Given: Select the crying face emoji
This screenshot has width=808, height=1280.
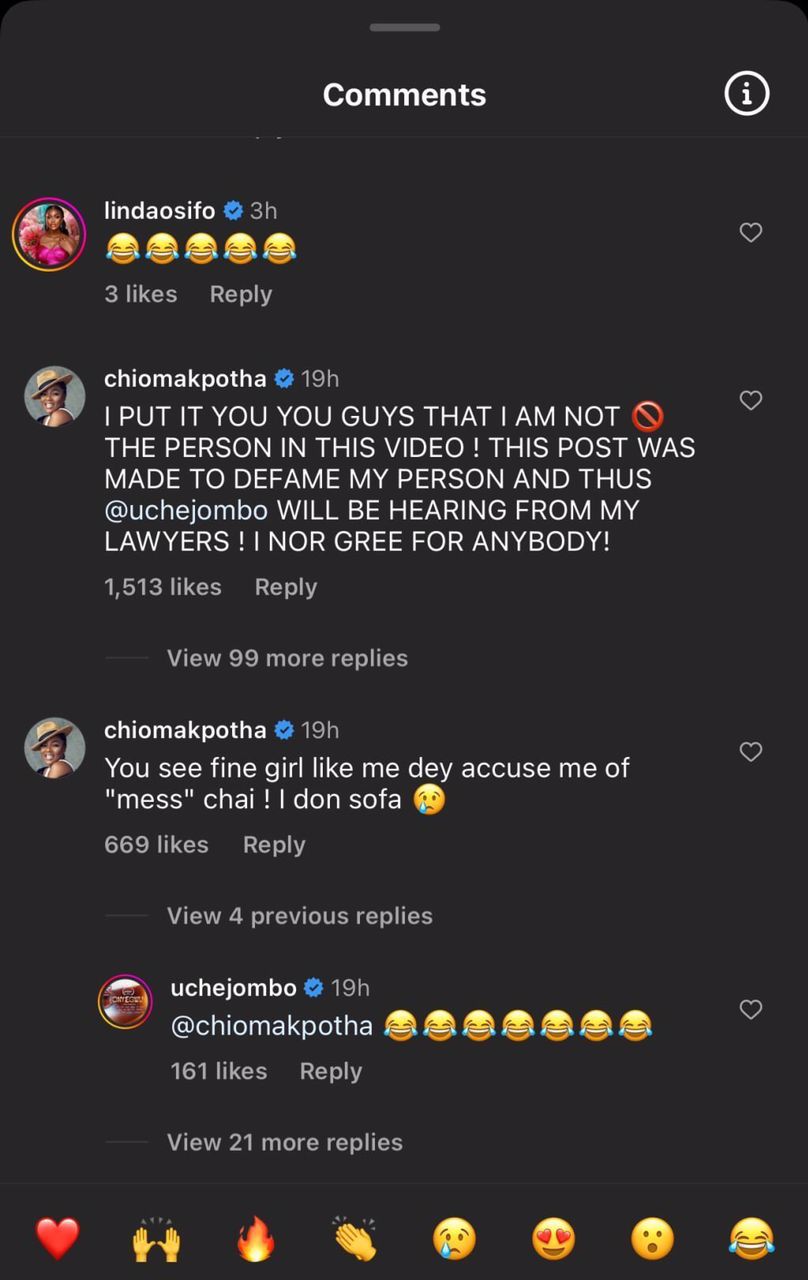Looking at the screenshot, I should pyautogui.click(x=453, y=1241).
